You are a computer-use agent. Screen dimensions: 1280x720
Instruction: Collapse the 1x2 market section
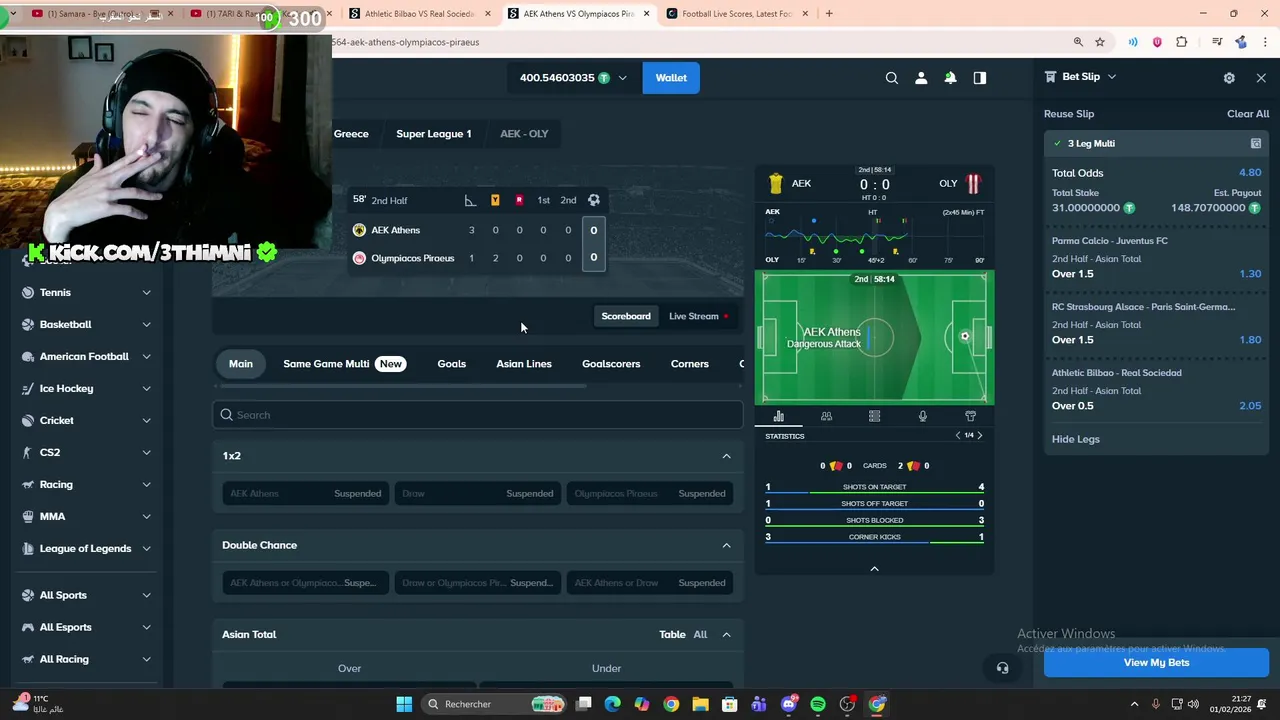tap(727, 456)
